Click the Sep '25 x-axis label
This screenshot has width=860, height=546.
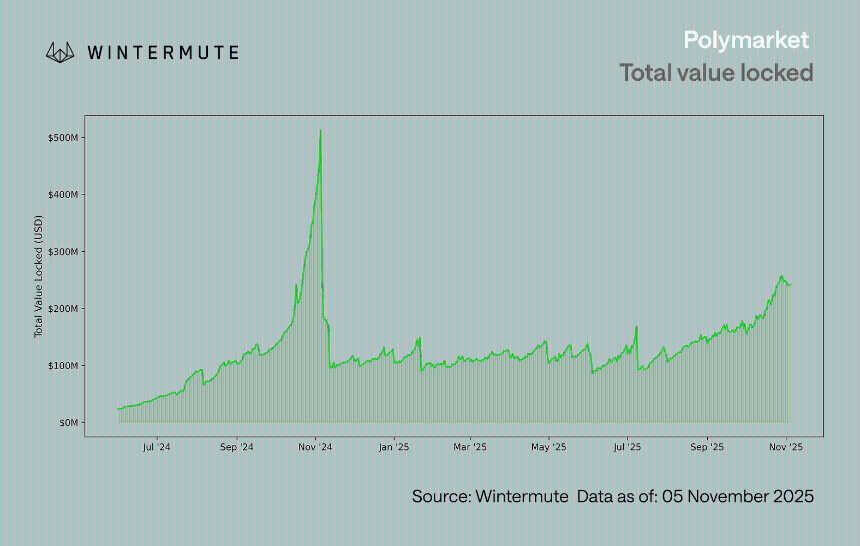[707, 447]
